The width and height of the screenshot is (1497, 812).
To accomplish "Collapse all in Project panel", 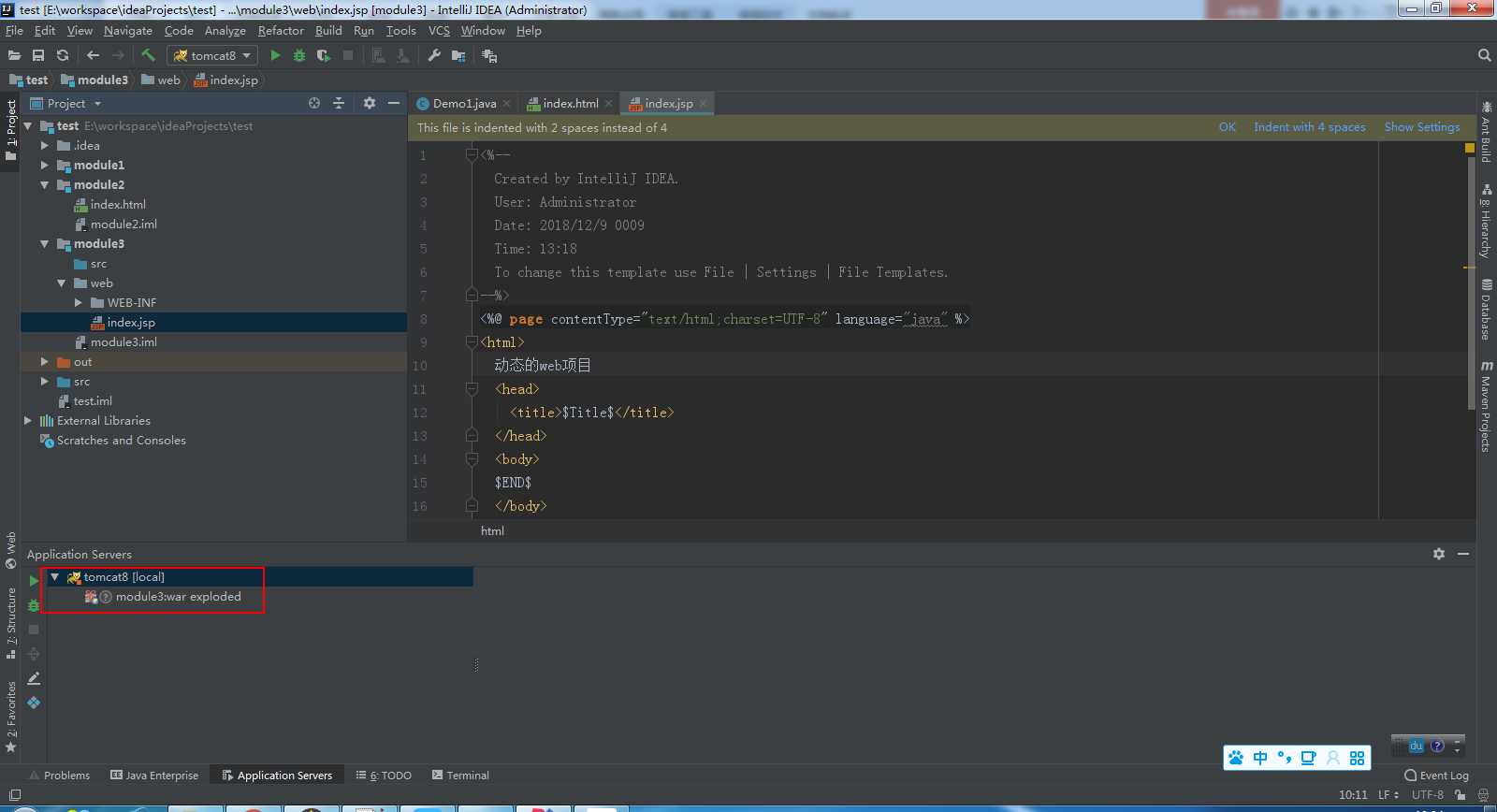I will tap(339, 103).
